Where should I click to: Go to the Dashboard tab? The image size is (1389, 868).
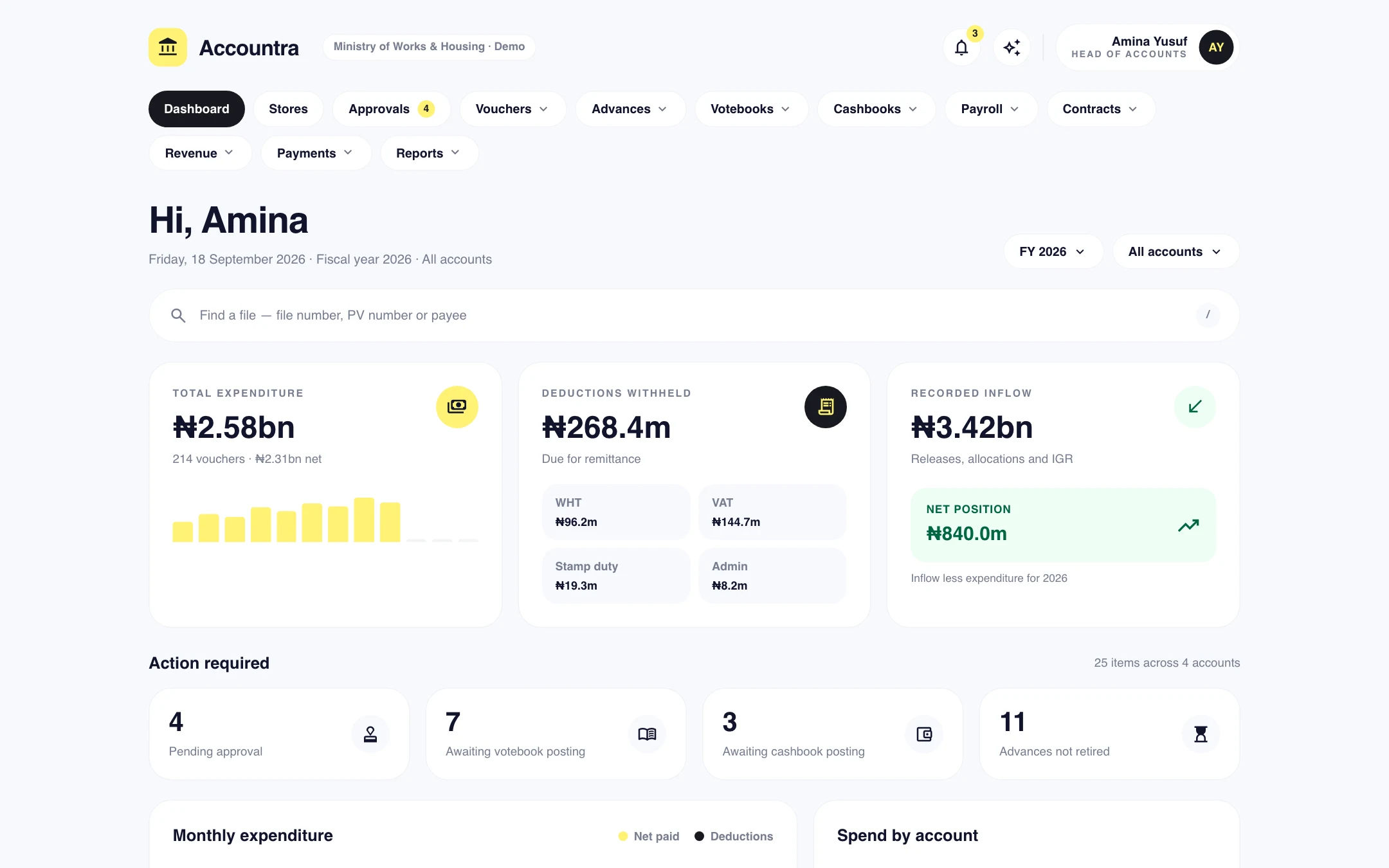(x=197, y=109)
